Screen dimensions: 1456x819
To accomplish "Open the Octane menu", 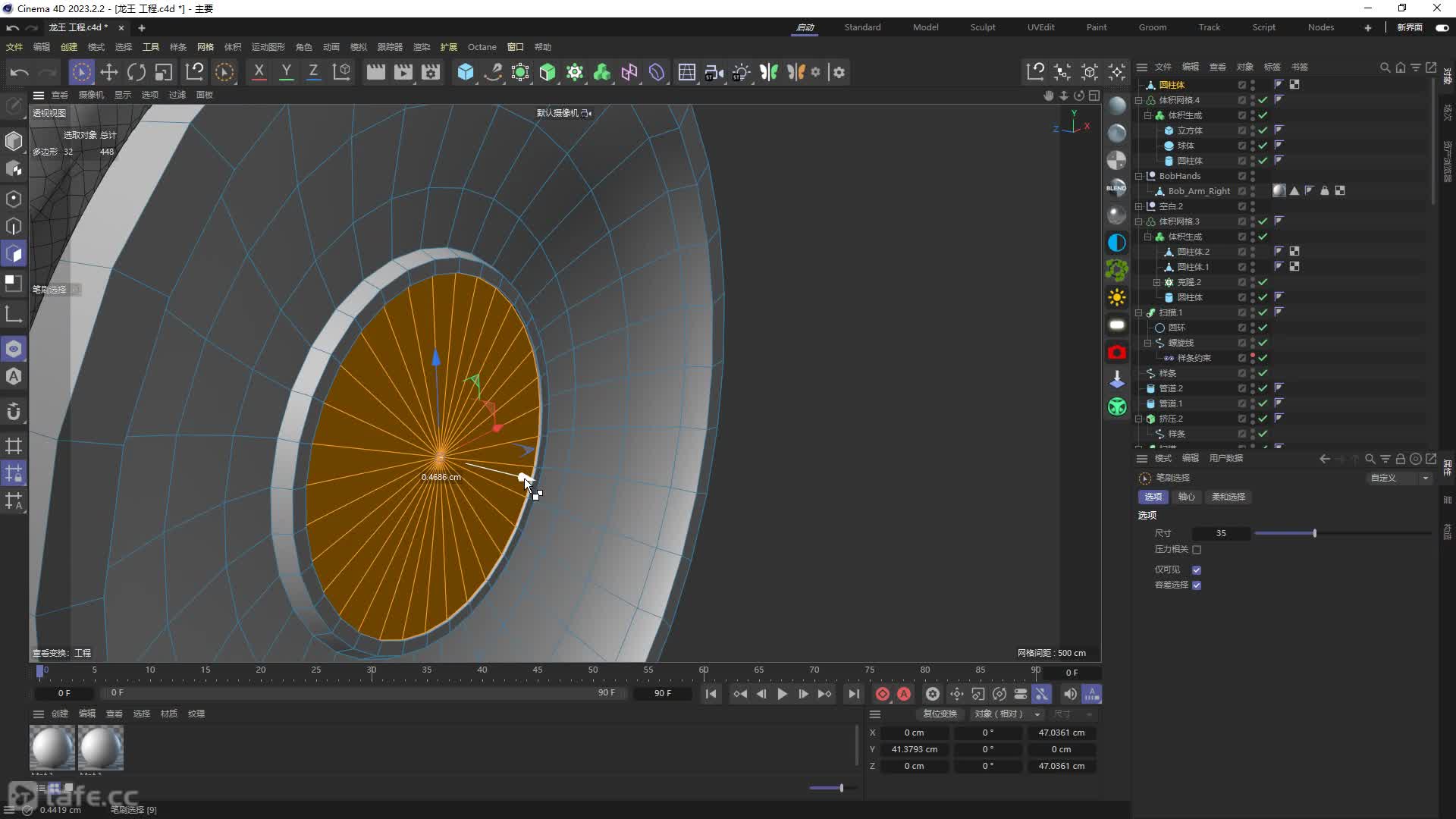I will (x=482, y=47).
